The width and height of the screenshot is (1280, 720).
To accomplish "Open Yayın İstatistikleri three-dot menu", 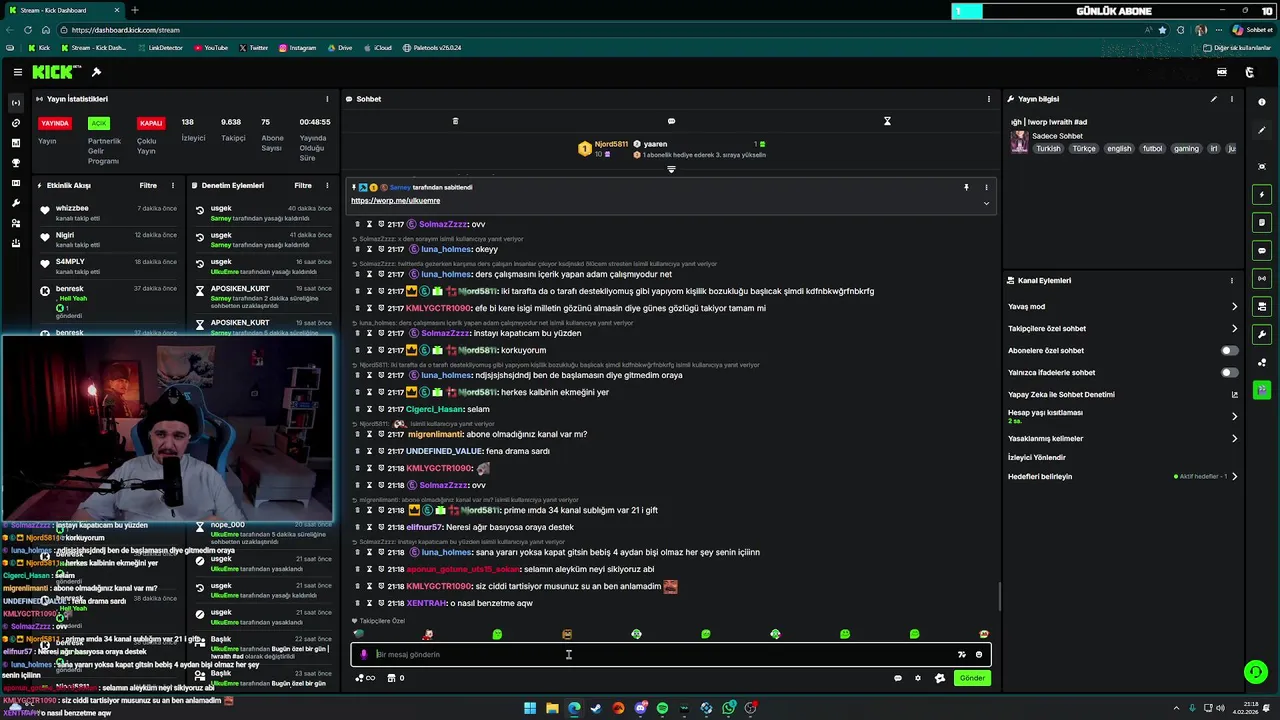I will click(x=327, y=99).
